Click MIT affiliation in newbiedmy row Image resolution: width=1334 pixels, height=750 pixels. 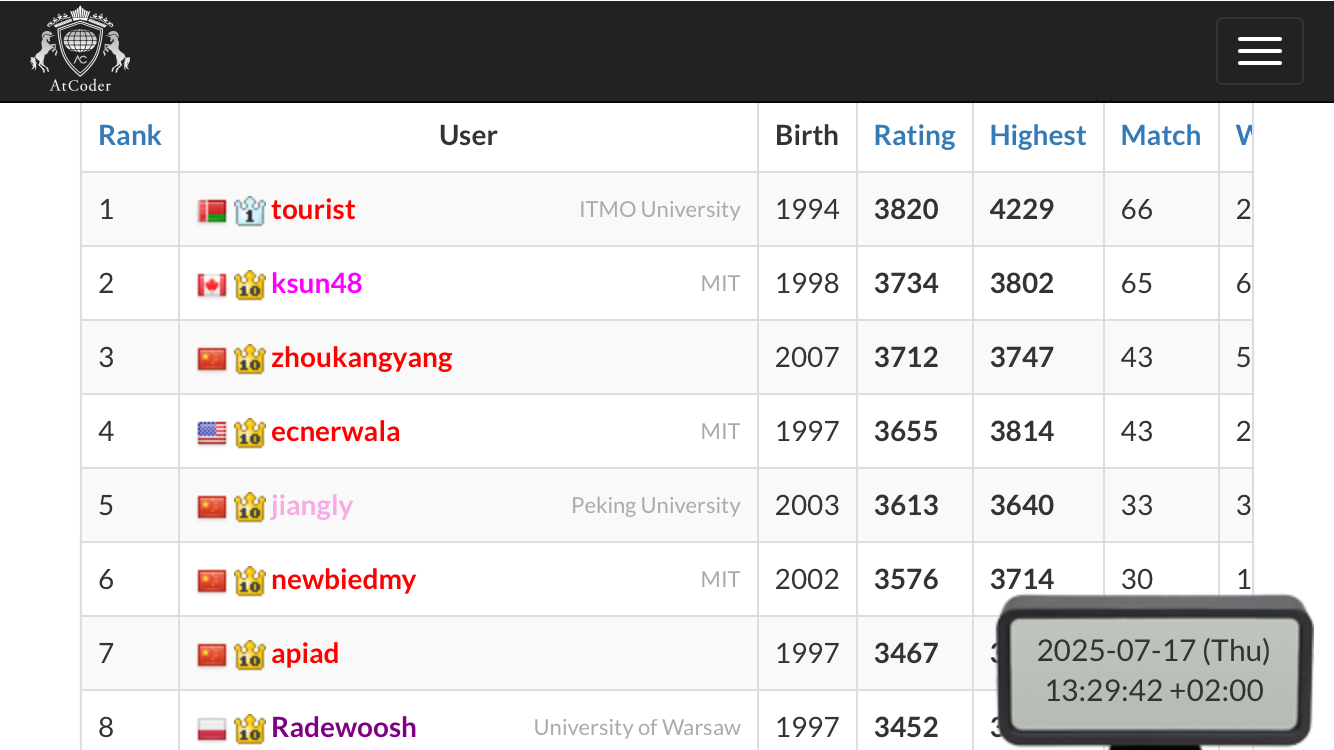pyautogui.click(x=720, y=580)
